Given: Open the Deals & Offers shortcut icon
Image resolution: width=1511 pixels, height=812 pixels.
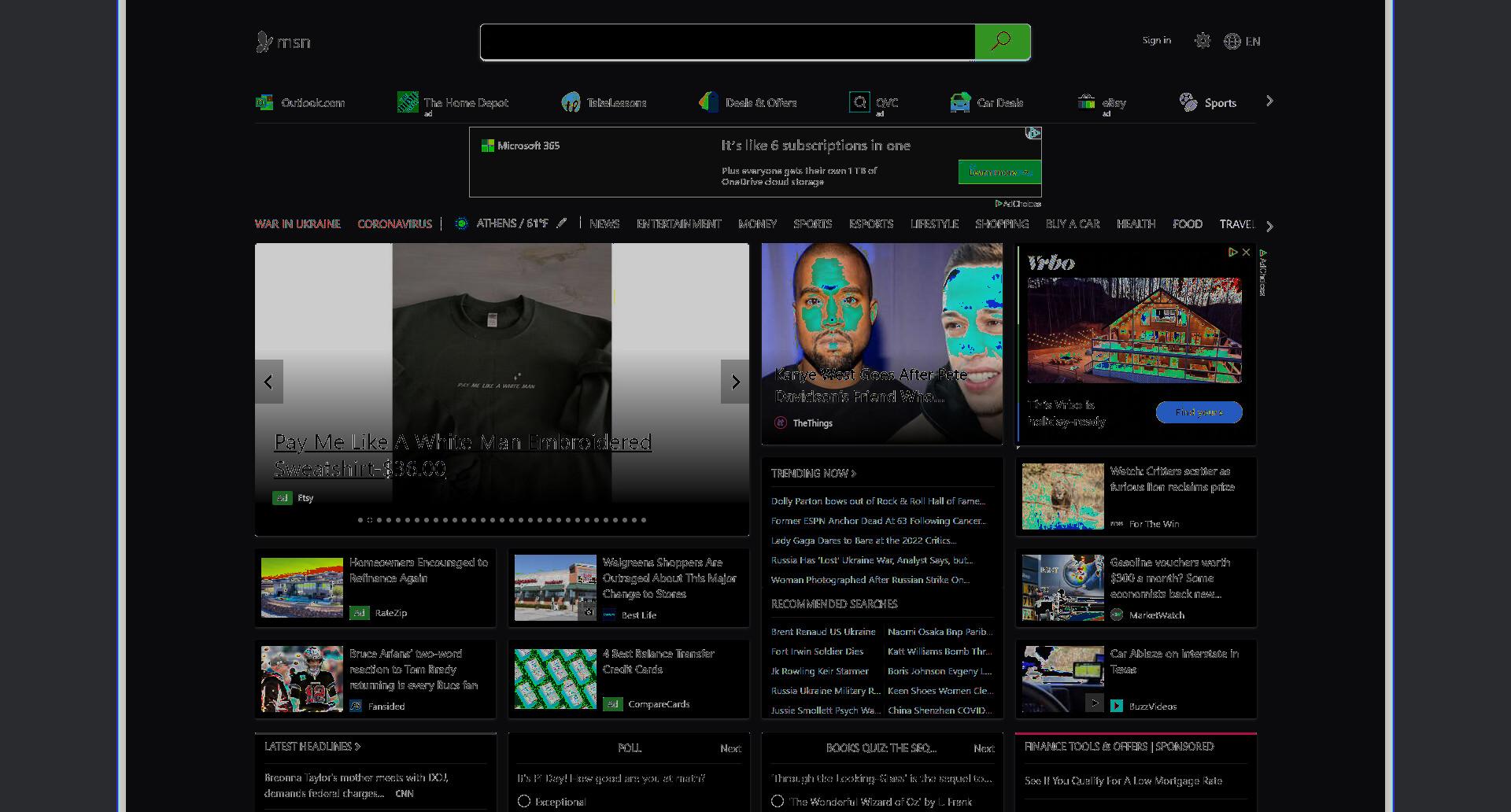Looking at the screenshot, I should pos(708,102).
